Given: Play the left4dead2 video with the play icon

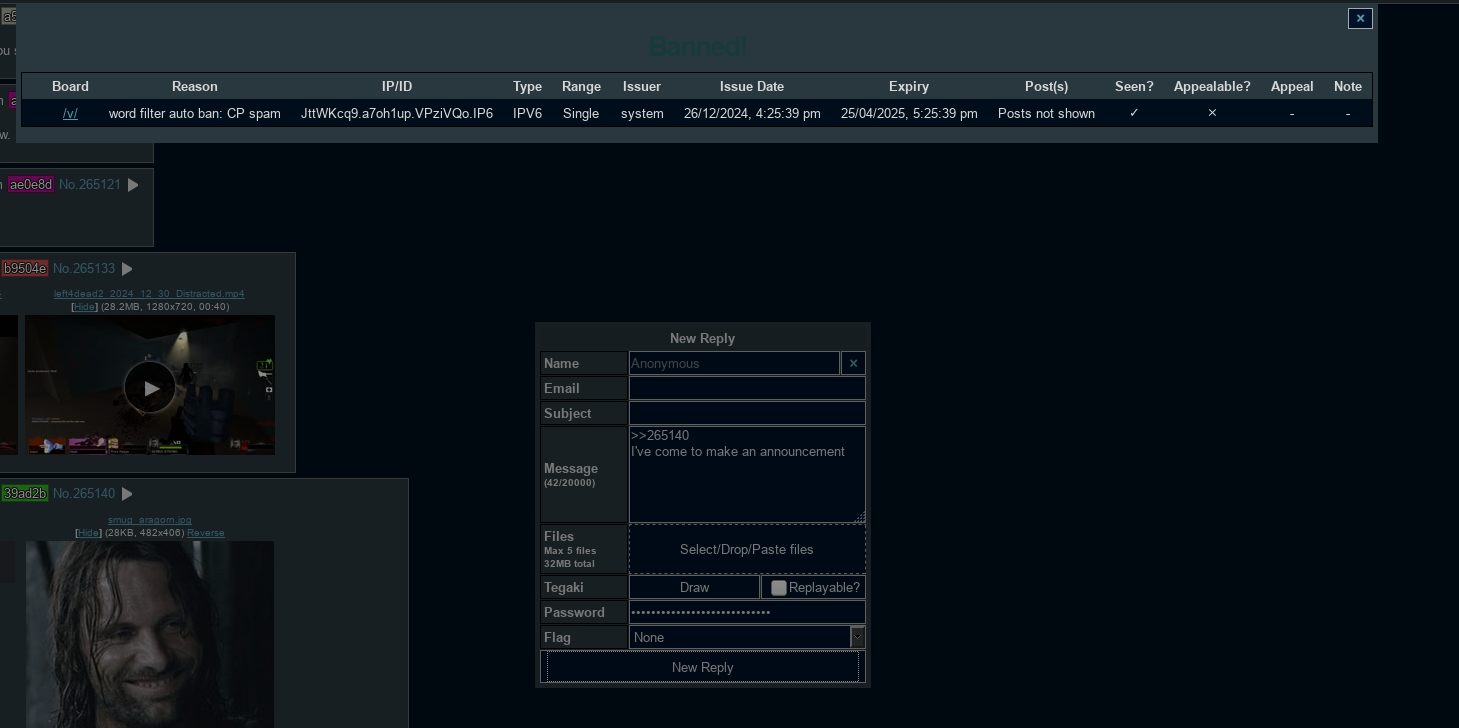Looking at the screenshot, I should coord(150,387).
